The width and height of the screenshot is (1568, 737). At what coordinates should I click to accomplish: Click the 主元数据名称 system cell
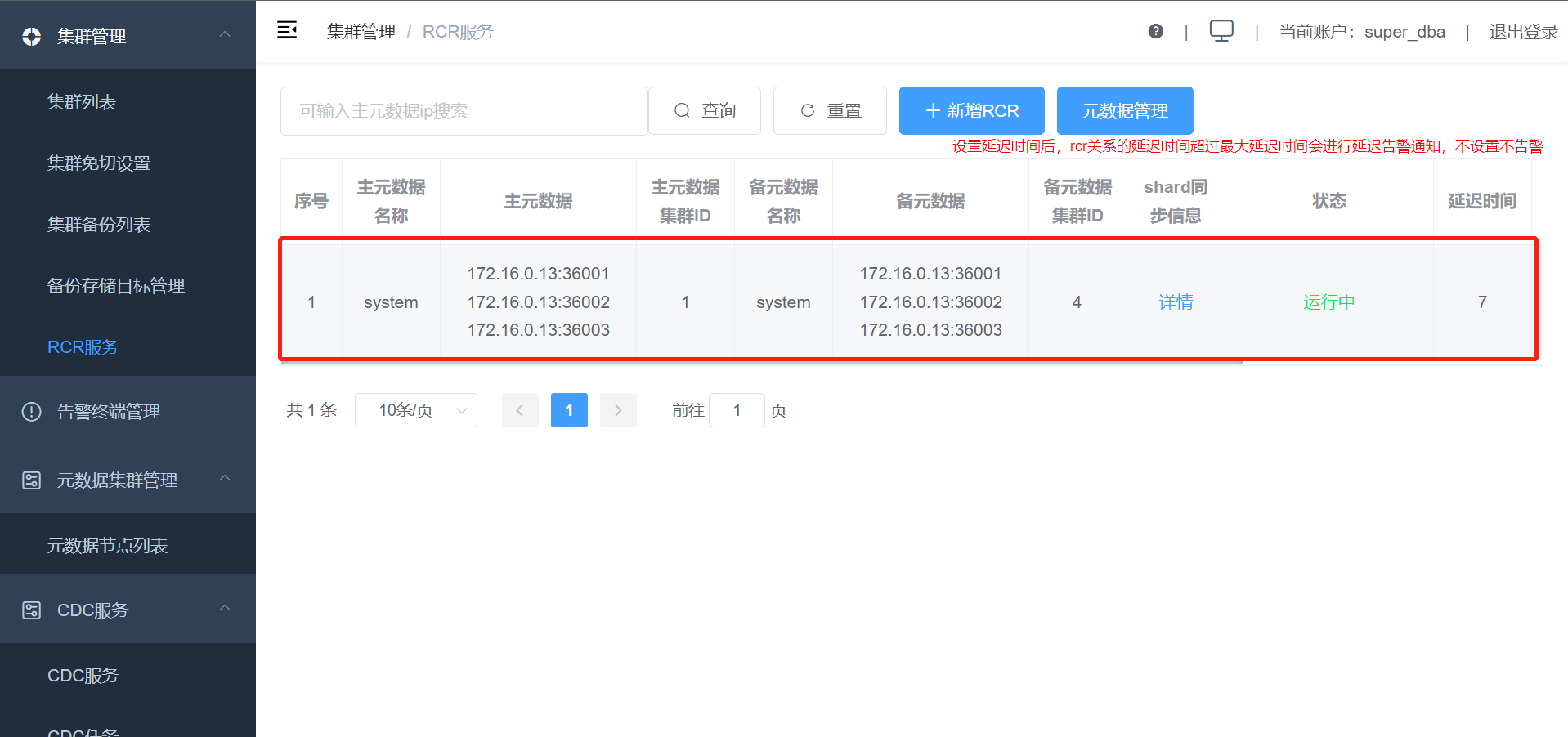pyautogui.click(x=391, y=301)
